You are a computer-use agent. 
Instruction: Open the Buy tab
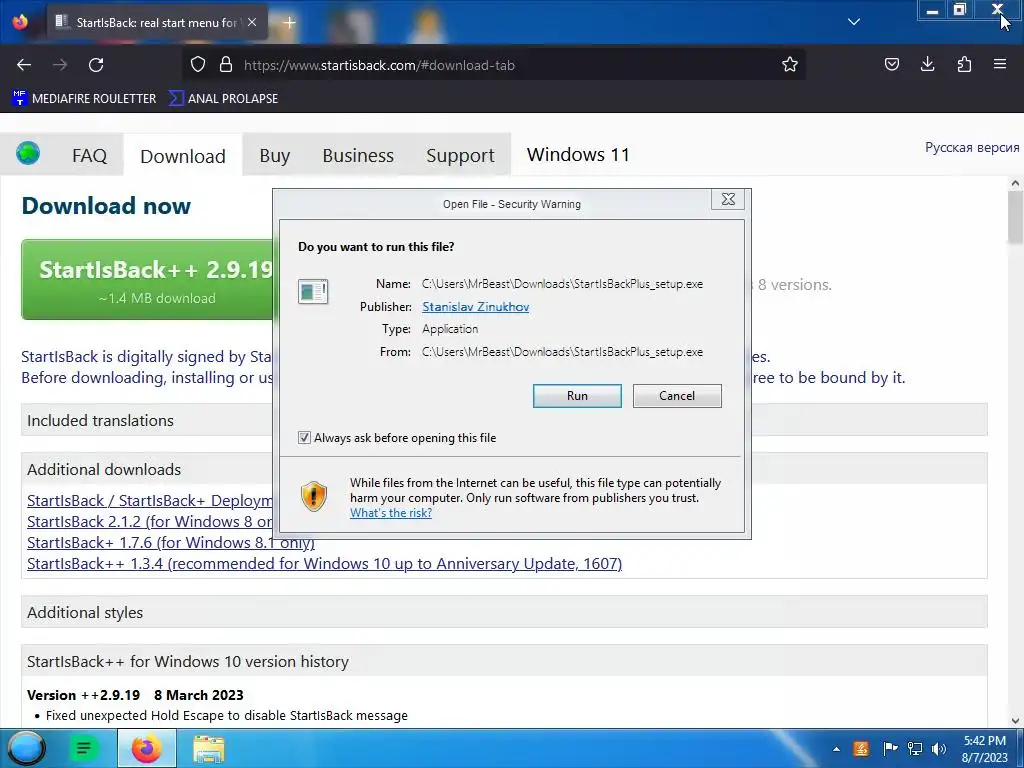[x=274, y=155]
